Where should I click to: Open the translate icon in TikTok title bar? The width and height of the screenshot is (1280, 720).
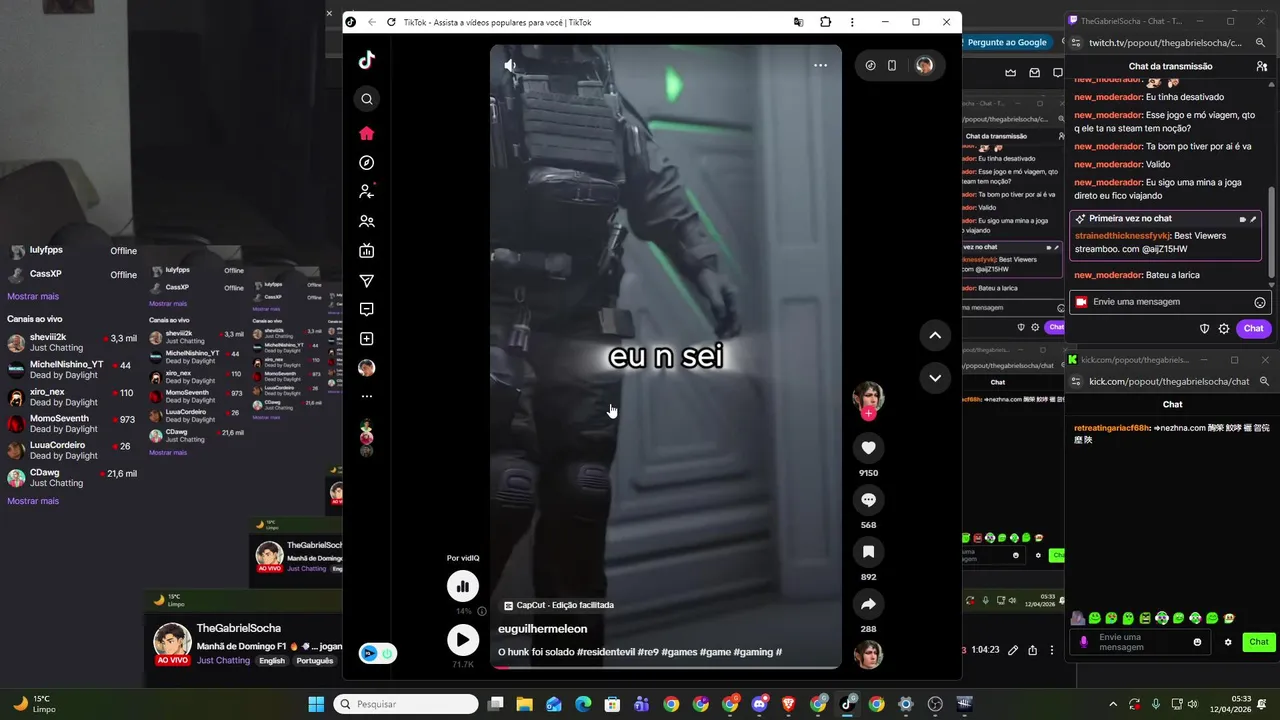(x=798, y=22)
